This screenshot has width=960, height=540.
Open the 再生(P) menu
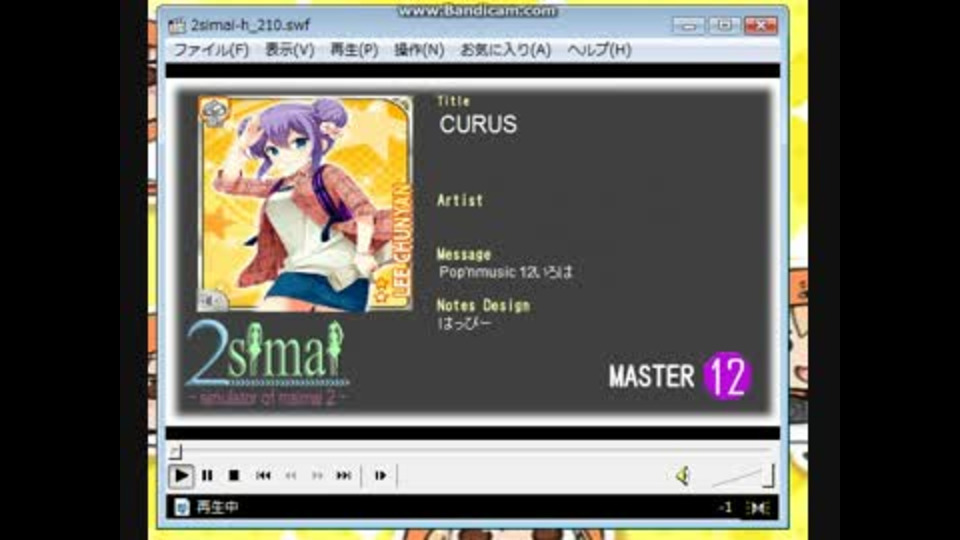[x=354, y=50]
